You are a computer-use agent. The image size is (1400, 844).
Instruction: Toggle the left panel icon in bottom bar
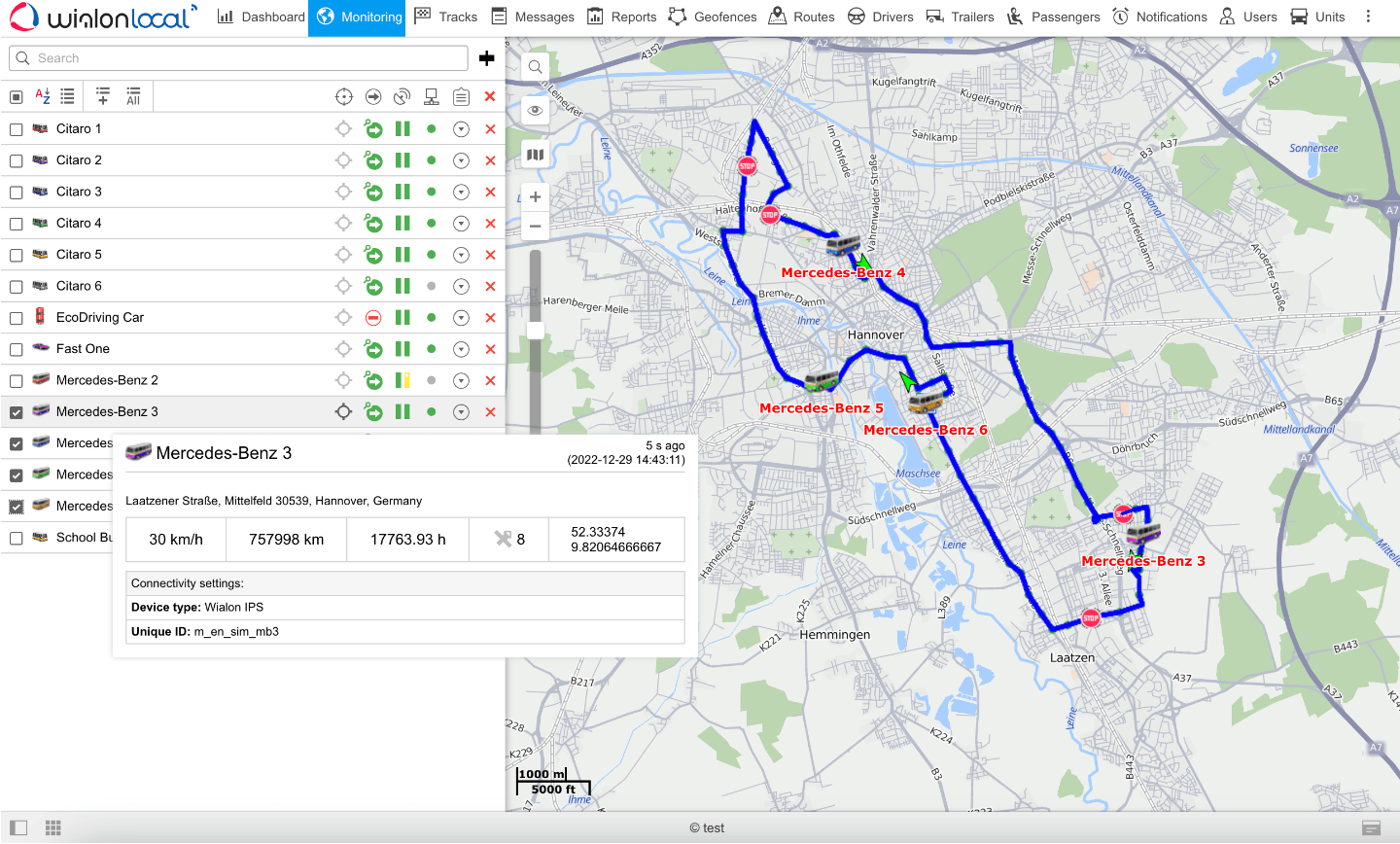pos(18,827)
